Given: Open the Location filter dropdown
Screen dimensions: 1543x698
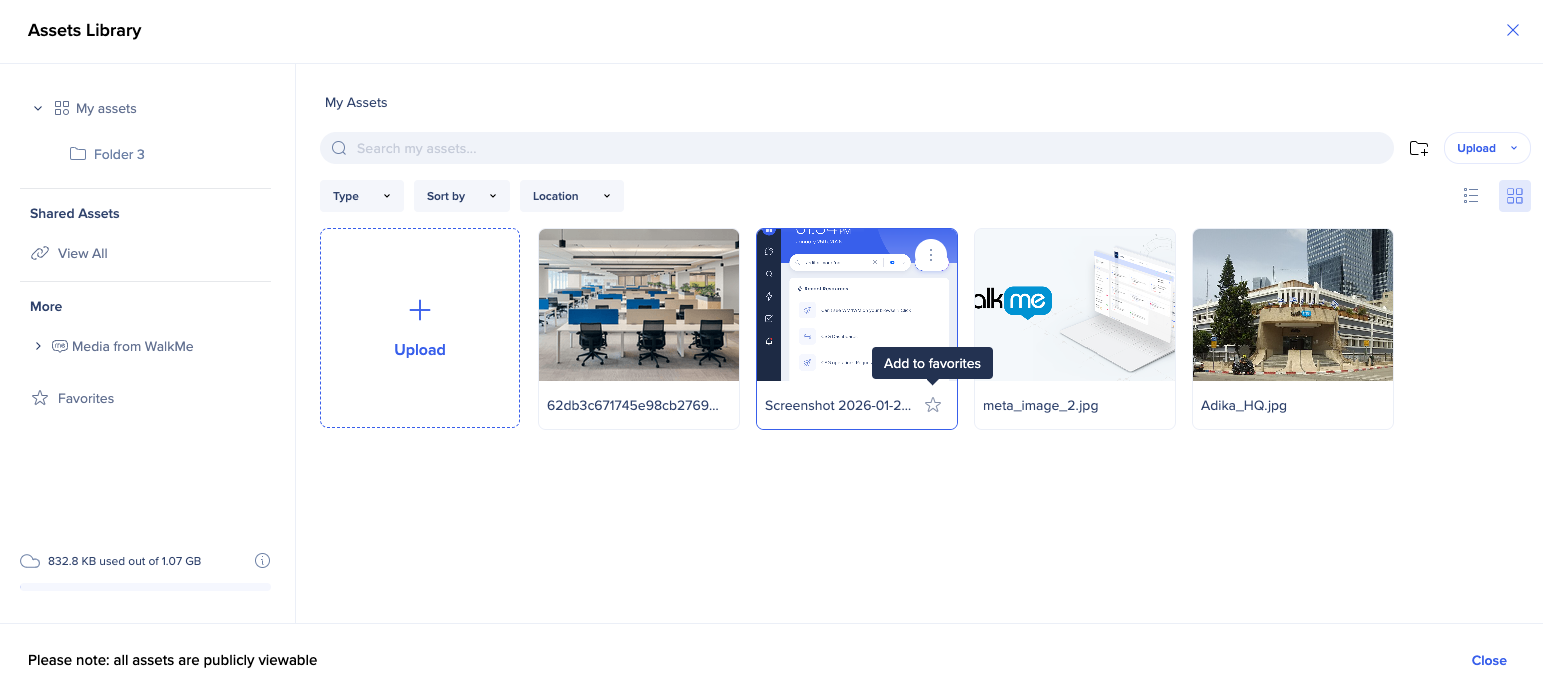Looking at the screenshot, I should point(571,196).
